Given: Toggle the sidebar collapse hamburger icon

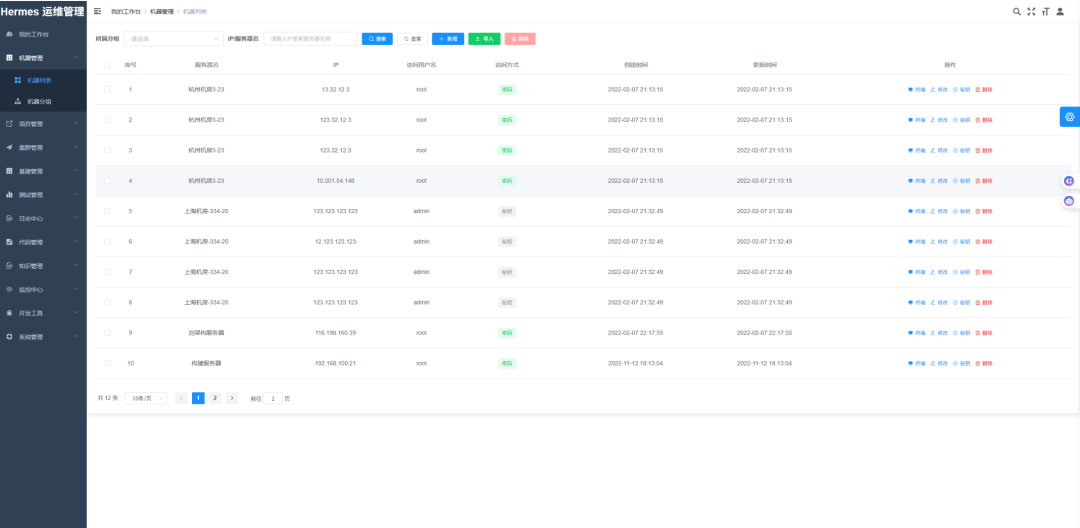Looking at the screenshot, I should (x=97, y=12).
